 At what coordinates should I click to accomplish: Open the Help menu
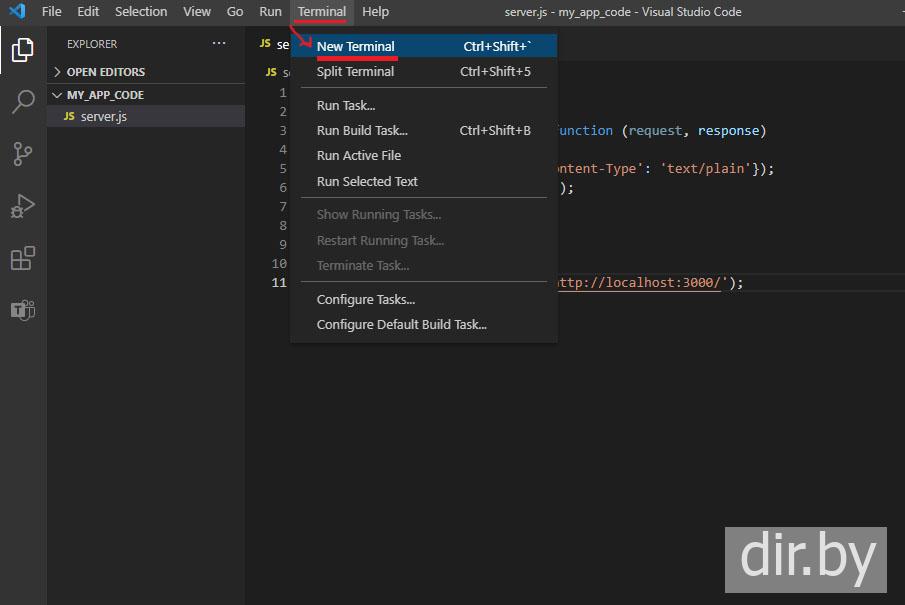click(x=375, y=11)
